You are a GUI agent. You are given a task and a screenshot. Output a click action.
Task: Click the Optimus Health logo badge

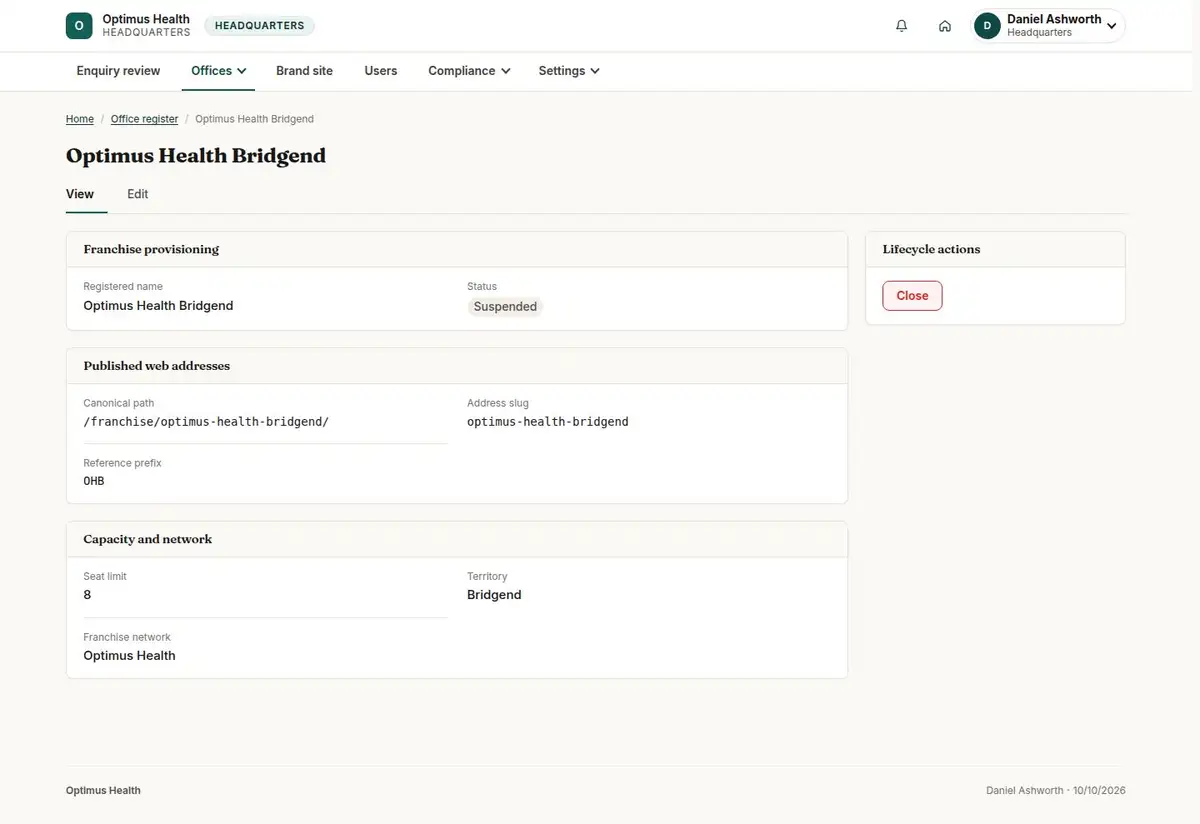pyautogui.click(x=79, y=26)
